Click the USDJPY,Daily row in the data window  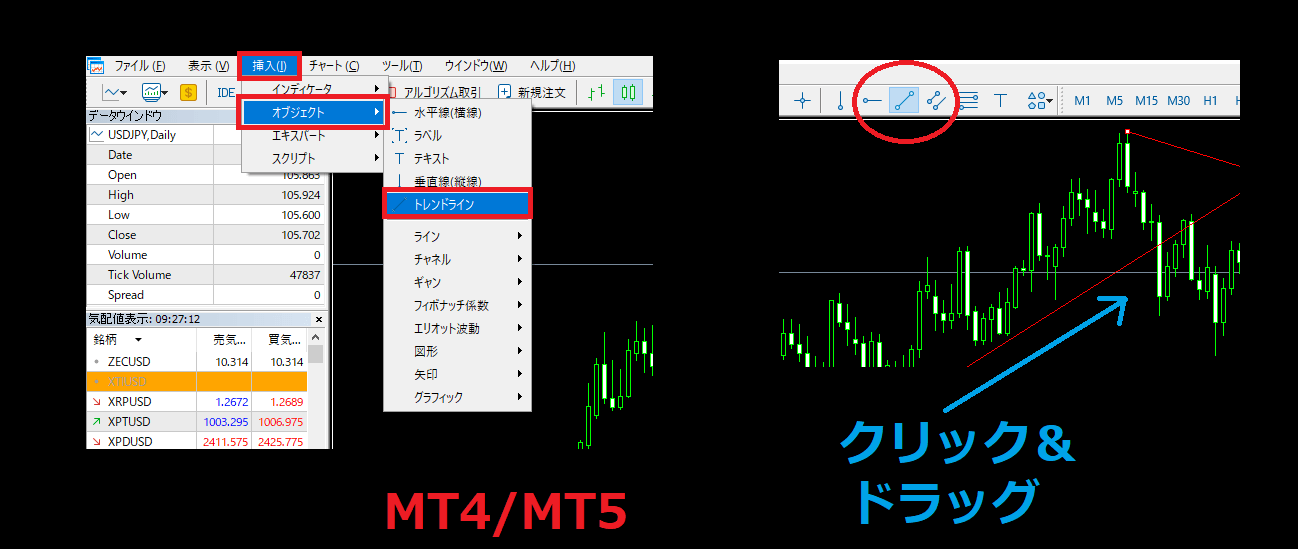163,135
